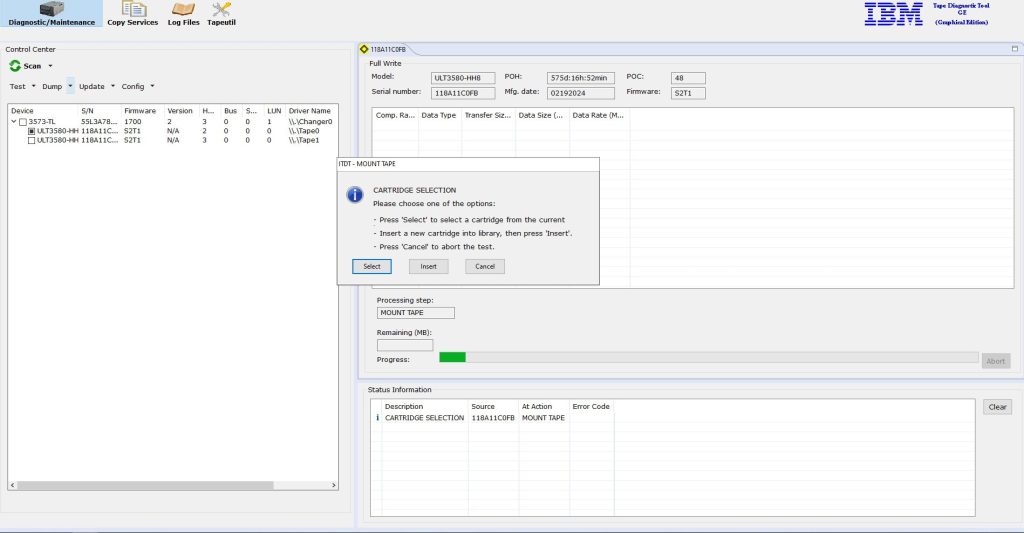Click the Version column header
1024x533 pixels.
180,111
